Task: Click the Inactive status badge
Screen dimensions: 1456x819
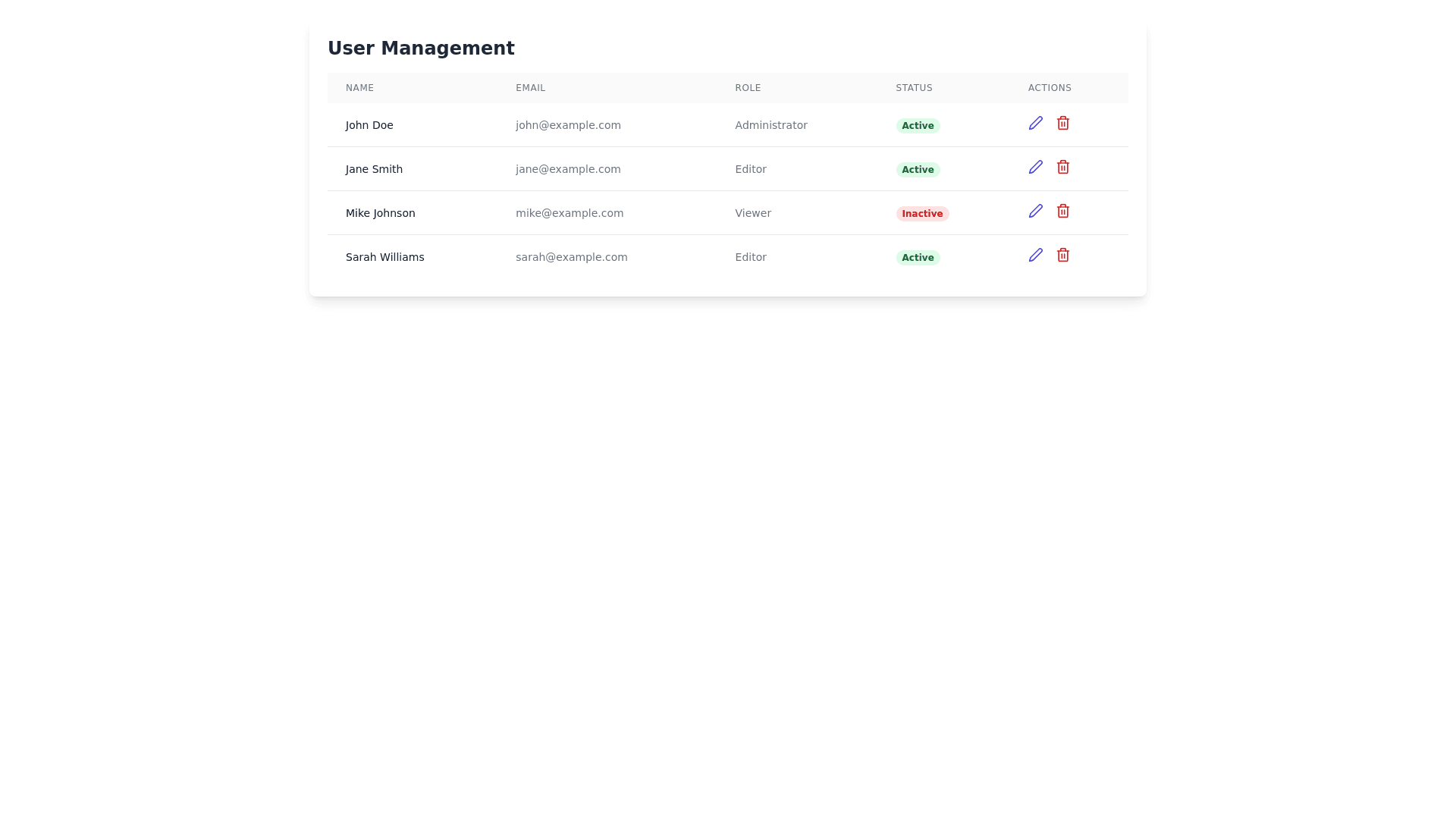Action: (921, 214)
